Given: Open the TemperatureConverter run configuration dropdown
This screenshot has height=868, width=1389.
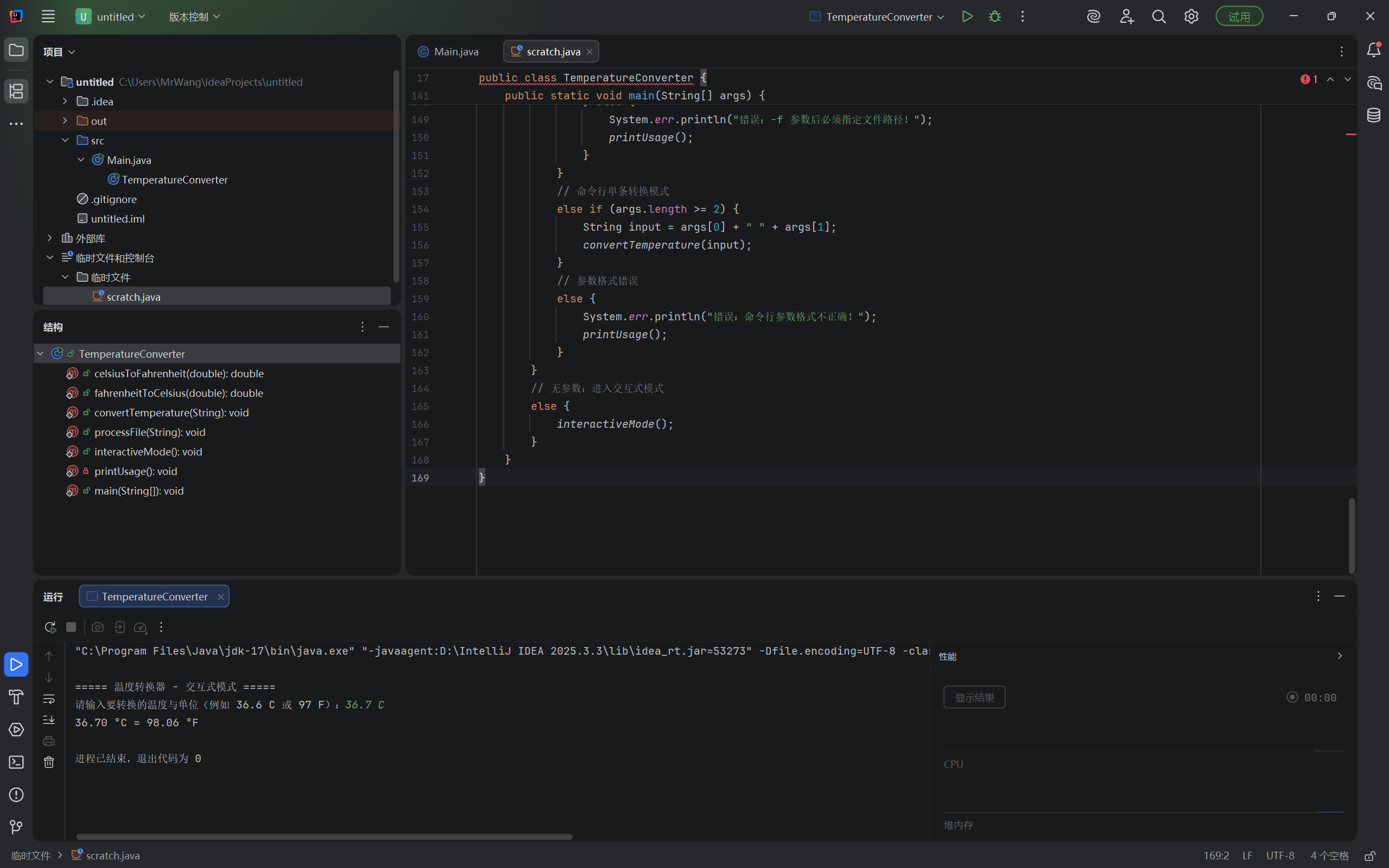Looking at the screenshot, I should tap(878, 17).
